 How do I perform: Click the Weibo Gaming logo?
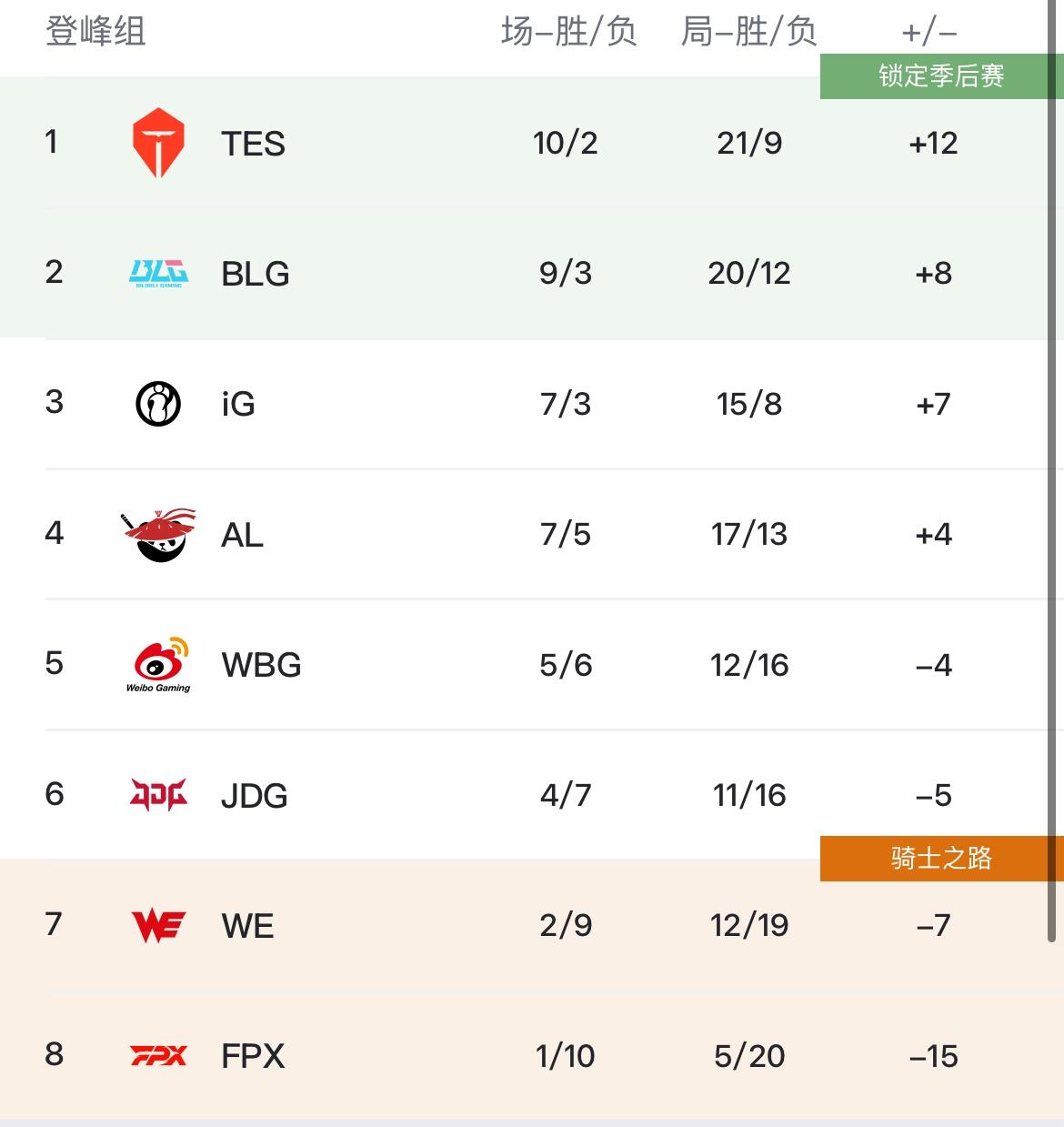(158, 665)
